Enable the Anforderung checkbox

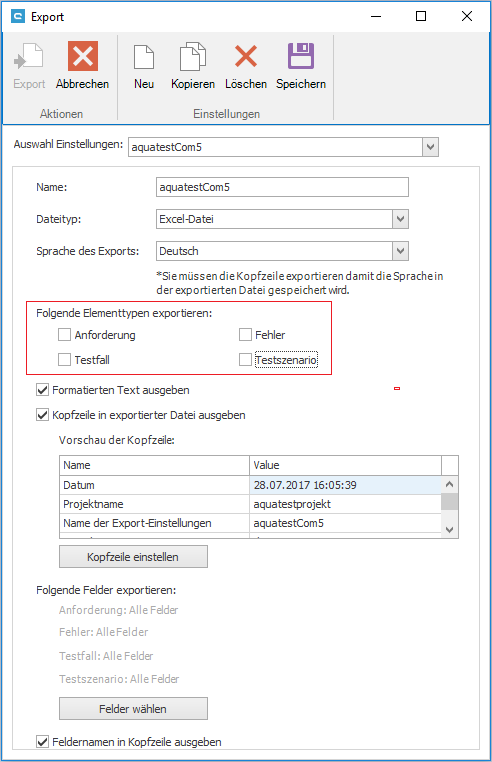pyautogui.click(x=64, y=335)
